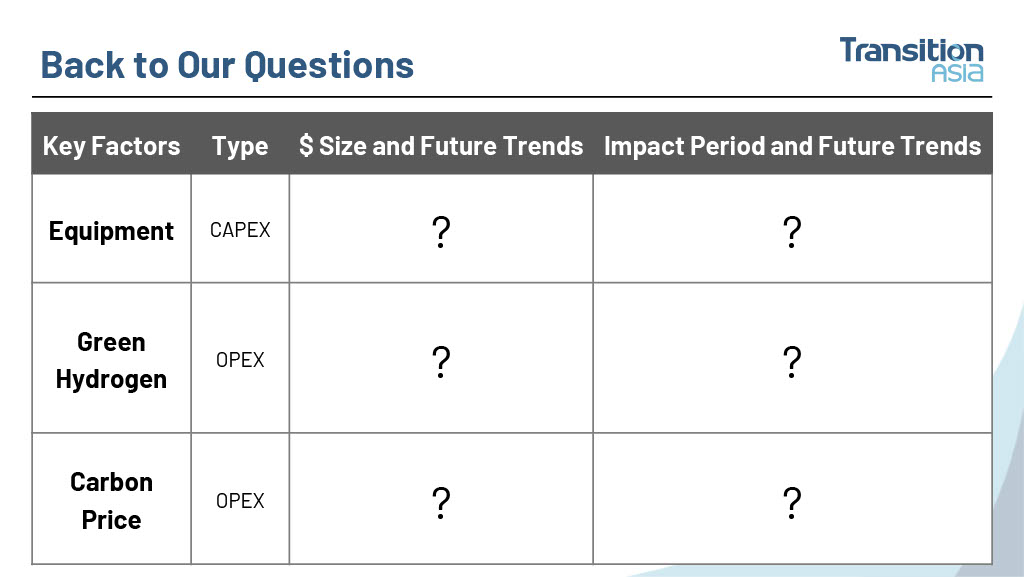Click the OPEX cell for Green Hydrogen
1024x577 pixels.
[x=240, y=360]
